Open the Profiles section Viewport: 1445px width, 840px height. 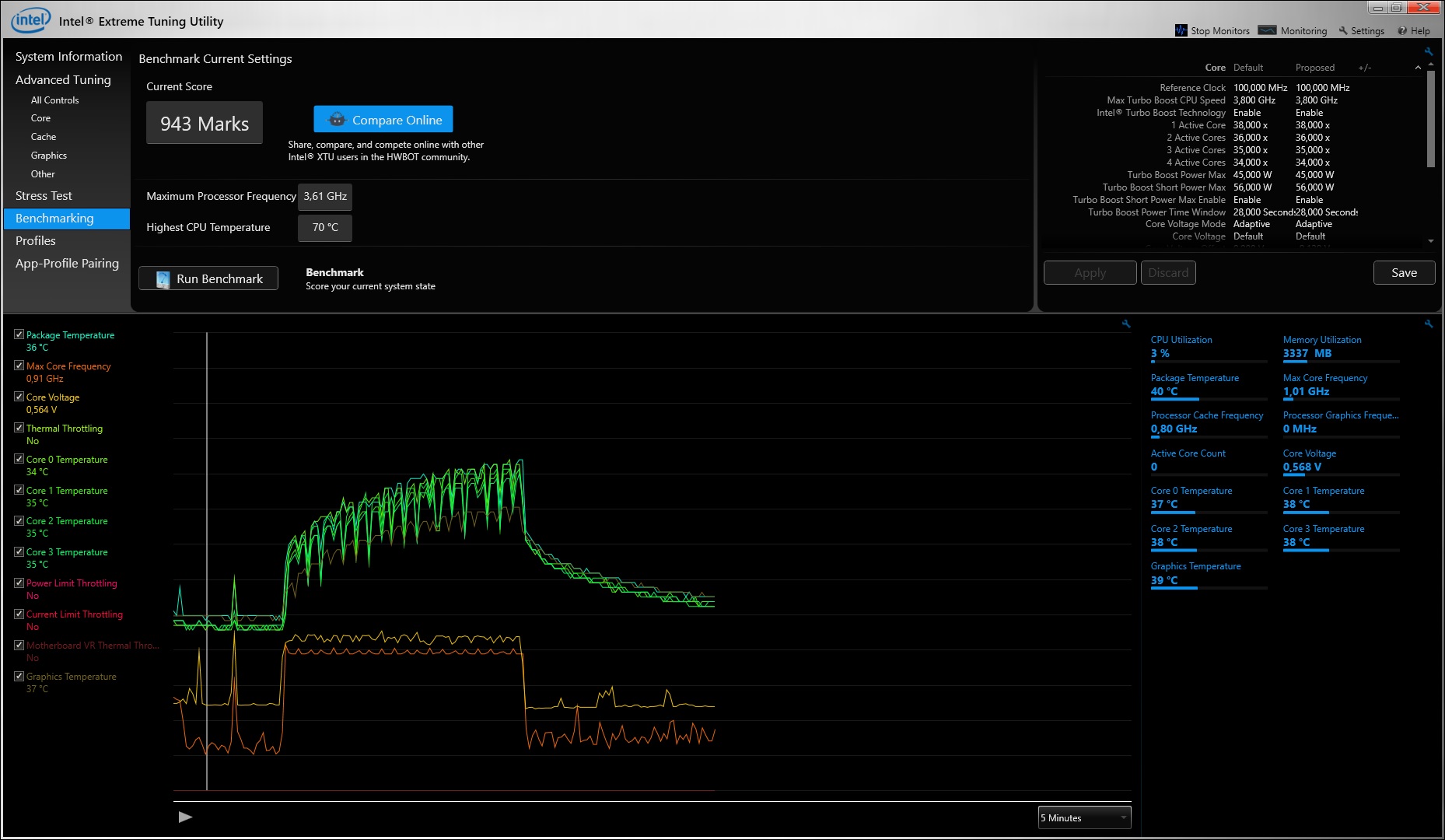coord(36,241)
